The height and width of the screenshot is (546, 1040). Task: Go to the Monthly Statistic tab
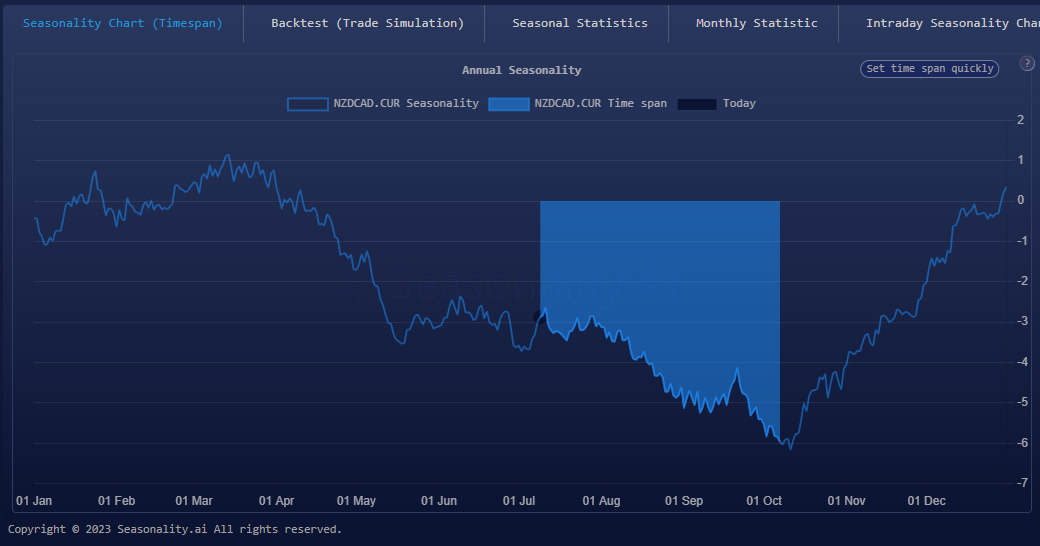point(756,23)
